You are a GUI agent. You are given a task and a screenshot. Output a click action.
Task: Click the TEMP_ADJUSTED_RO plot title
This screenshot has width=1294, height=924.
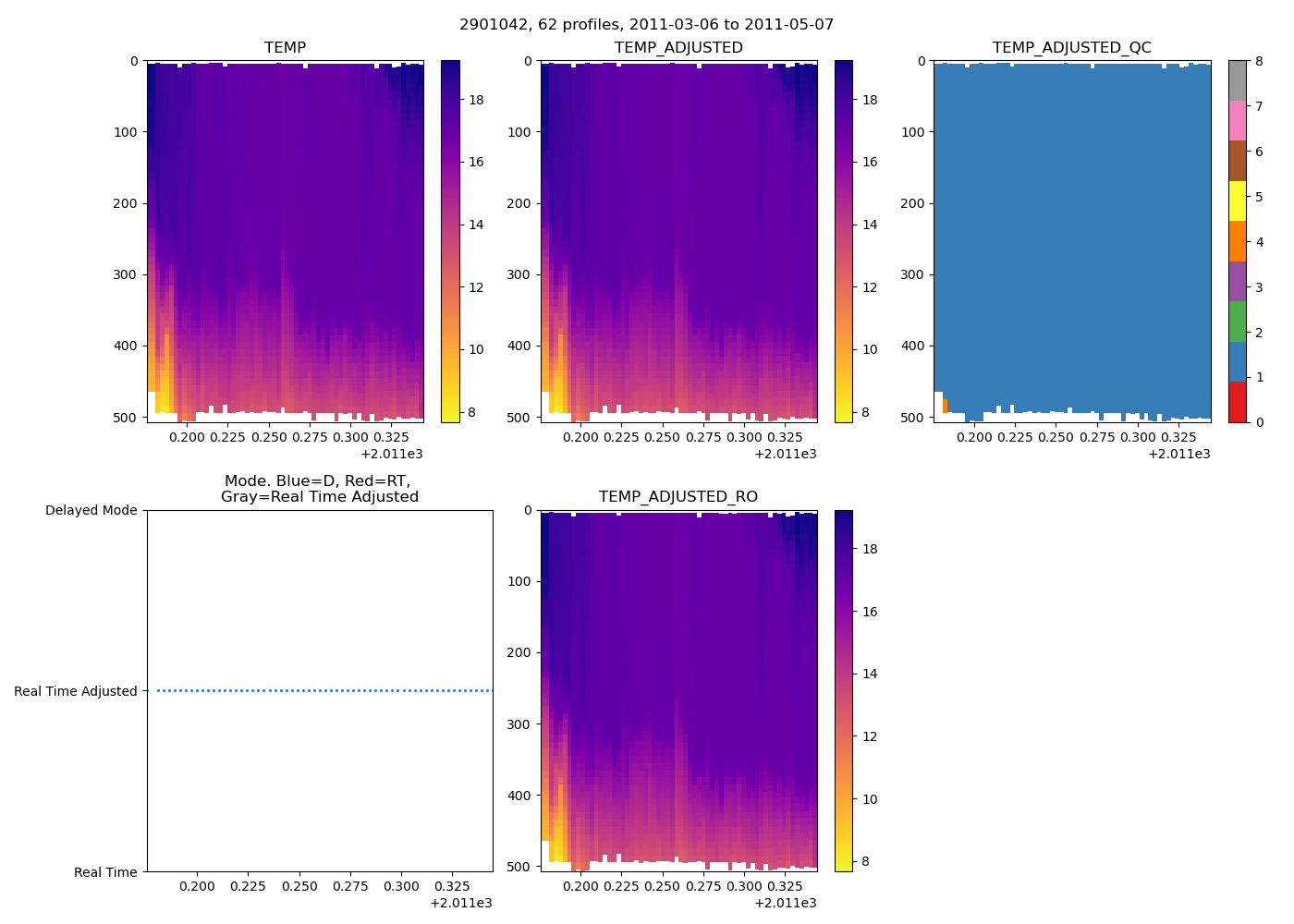[678, 497]
